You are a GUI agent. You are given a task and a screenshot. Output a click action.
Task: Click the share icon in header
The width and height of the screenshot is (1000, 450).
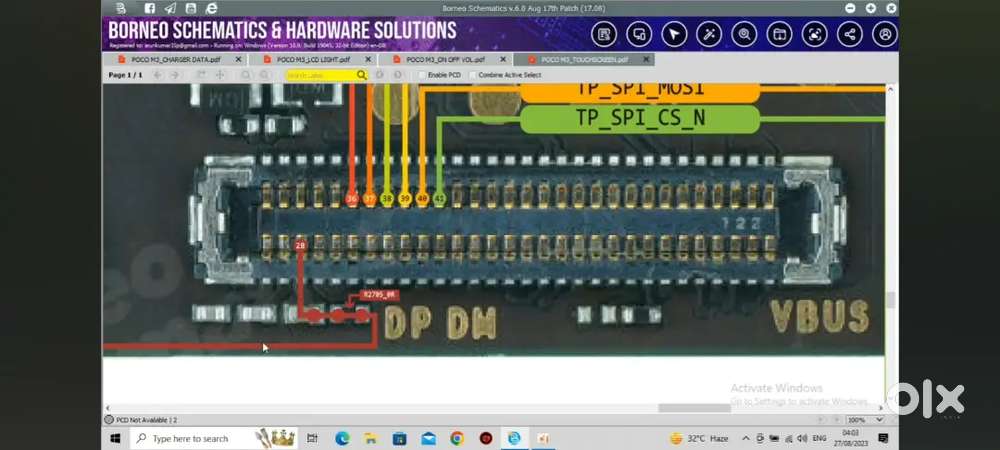click(849, 34)
